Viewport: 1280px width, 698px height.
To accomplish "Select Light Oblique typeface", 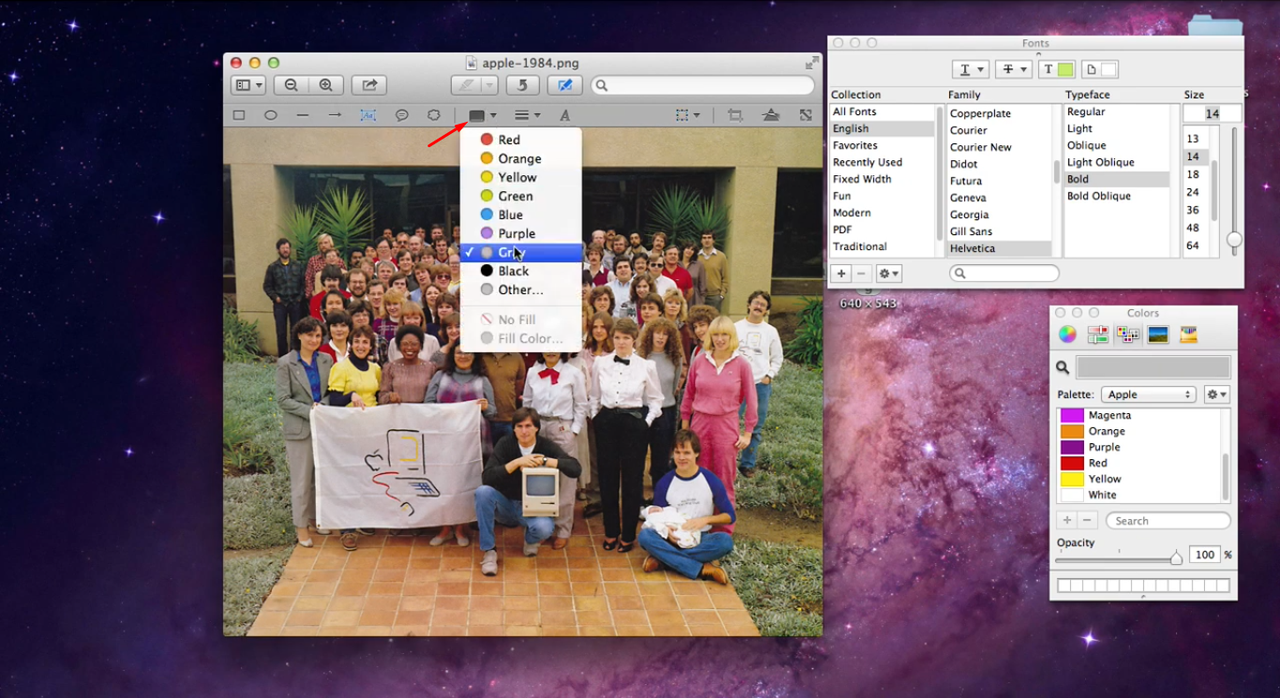I will click(x=1116, y=162).
